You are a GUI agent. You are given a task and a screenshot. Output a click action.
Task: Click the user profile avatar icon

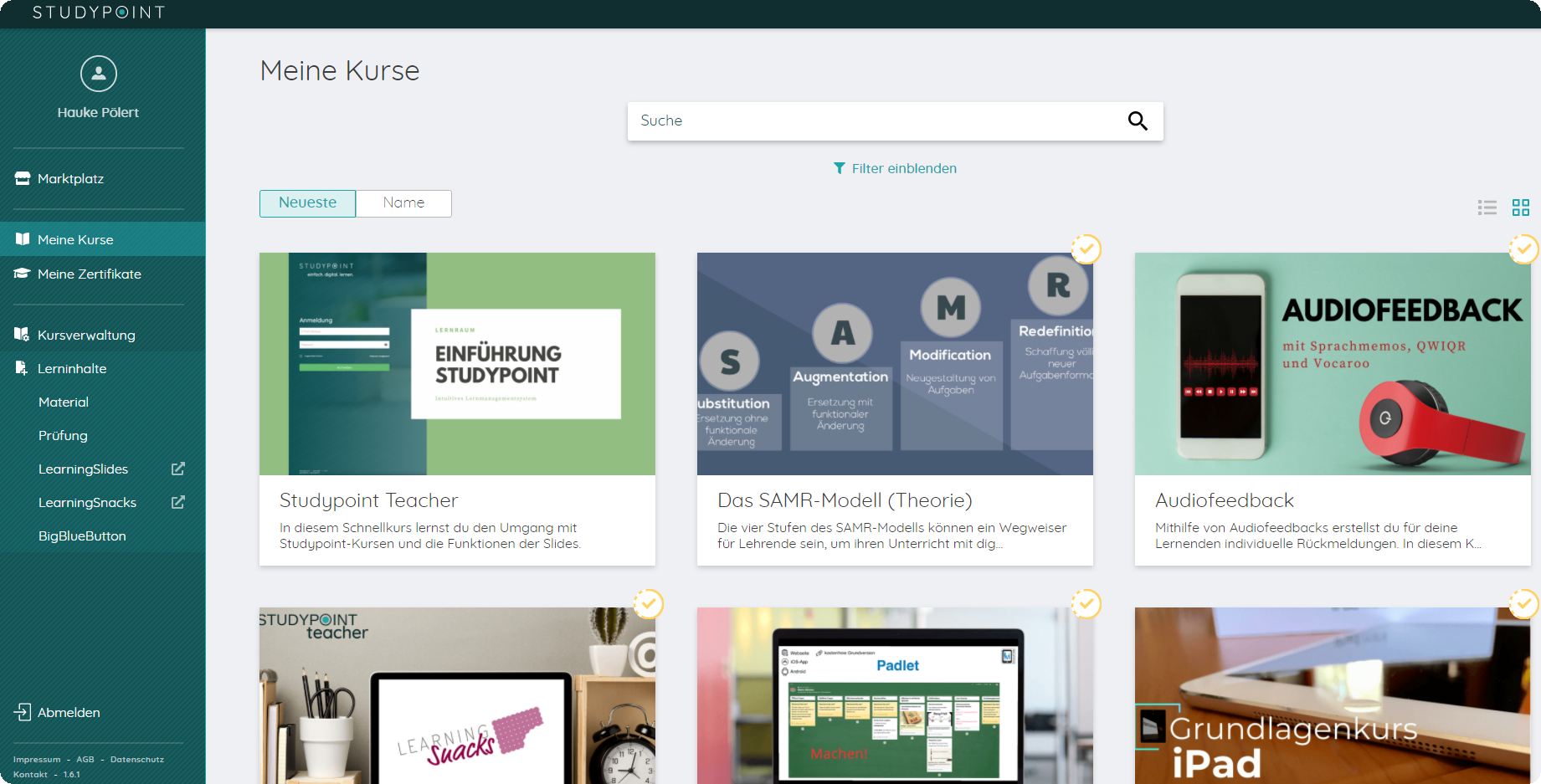click(x=98, y=74)
